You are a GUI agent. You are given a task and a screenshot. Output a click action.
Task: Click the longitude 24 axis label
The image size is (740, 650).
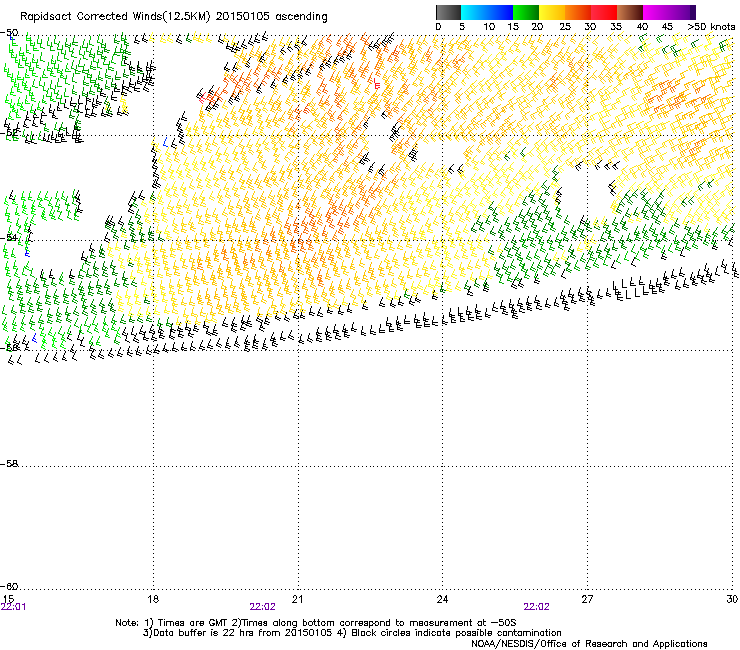[x=442, y=599]
